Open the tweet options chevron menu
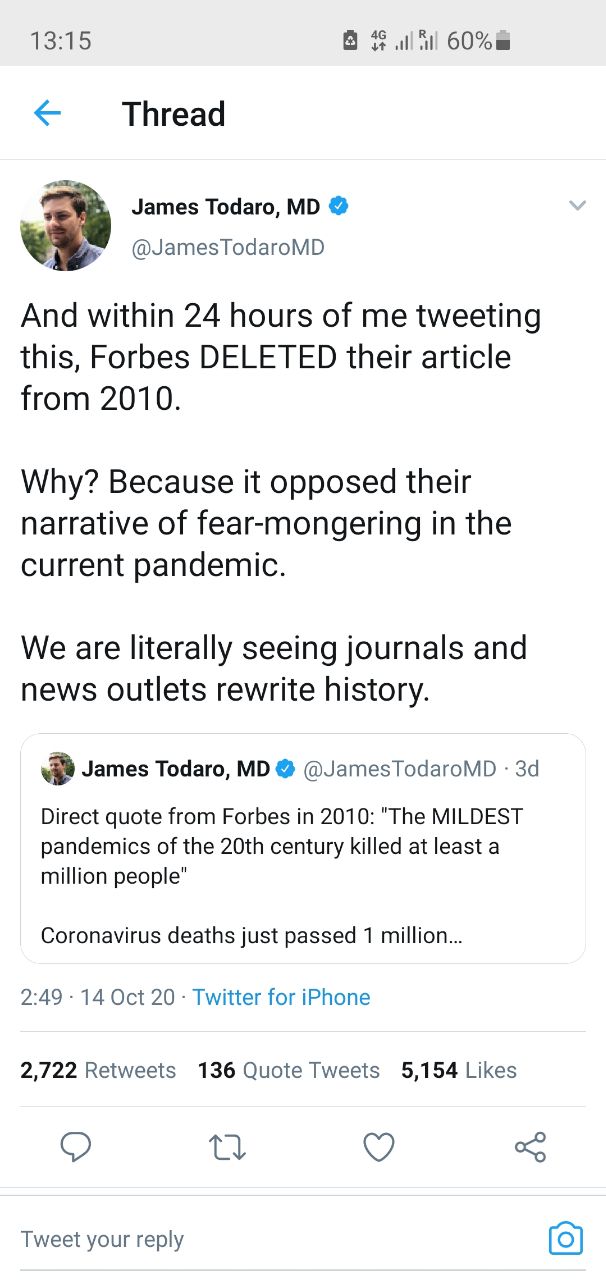 pyautogui.click(x=576, y=206)
